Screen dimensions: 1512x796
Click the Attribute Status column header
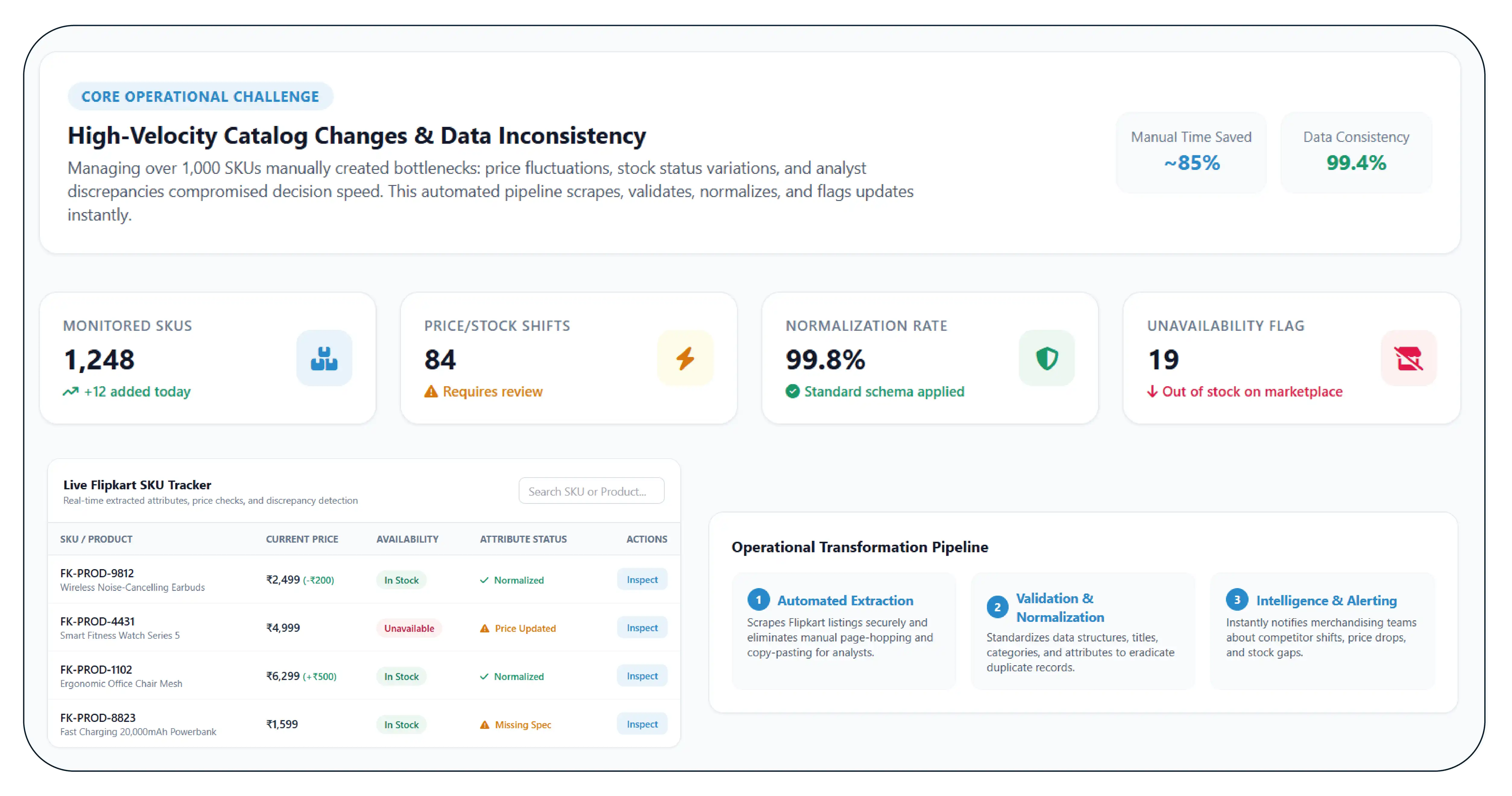pos(524,539)
